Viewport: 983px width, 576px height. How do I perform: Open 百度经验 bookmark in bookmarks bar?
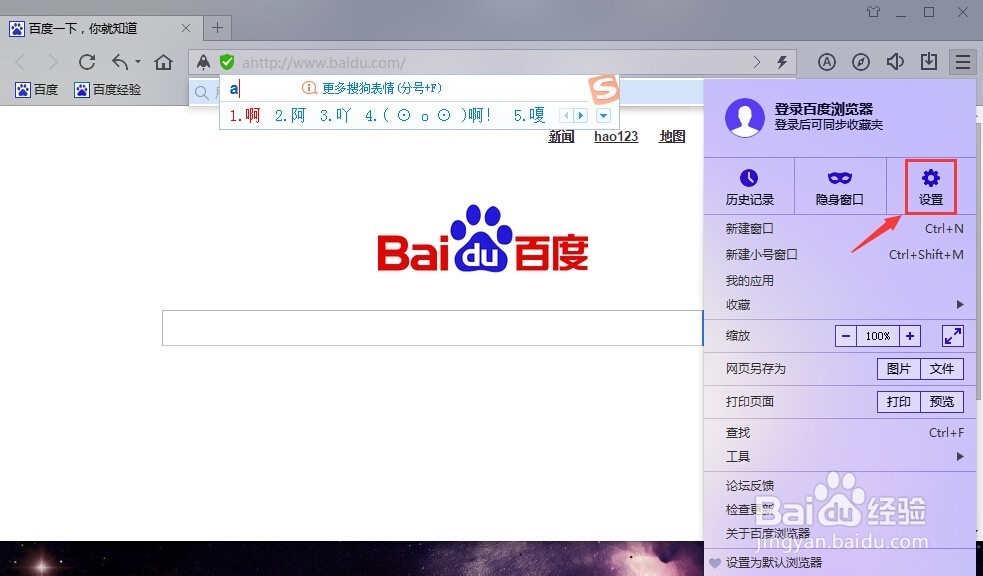pos(107,90)
